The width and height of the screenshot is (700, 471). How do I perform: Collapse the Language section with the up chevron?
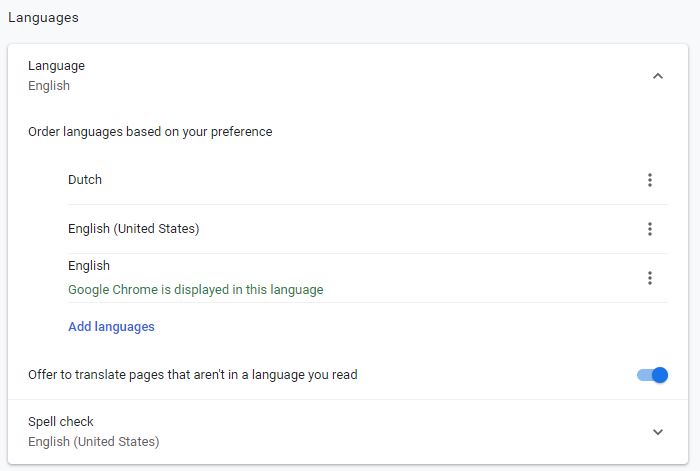click(658, 76)
